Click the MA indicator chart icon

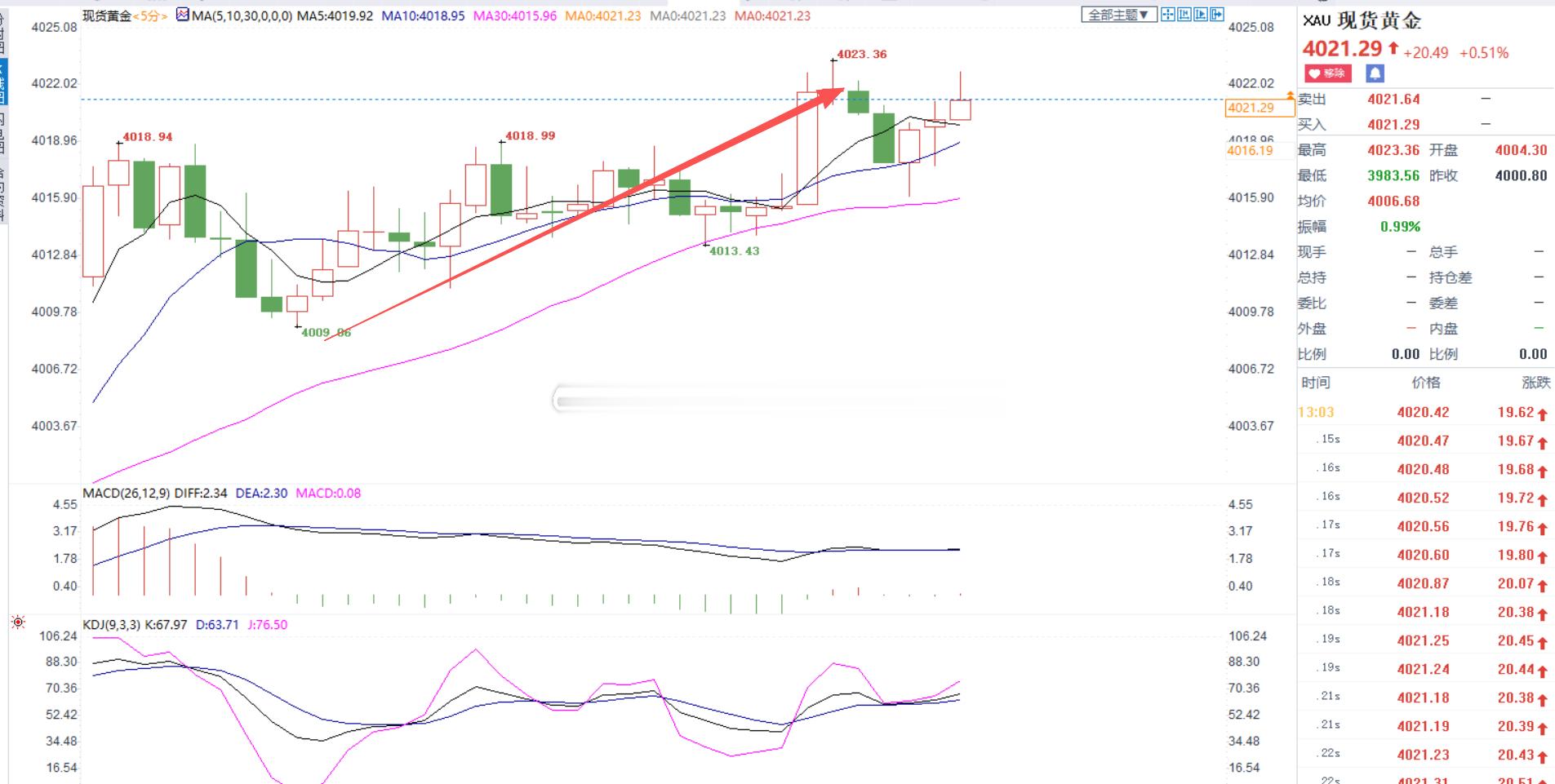tap(182, 15)
